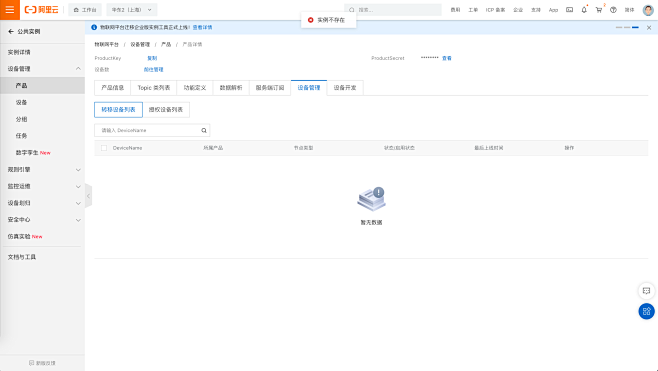Click 新版反馈 at the sidebar bottom
This screenshot has height=371, width=658.
point(42,363)
